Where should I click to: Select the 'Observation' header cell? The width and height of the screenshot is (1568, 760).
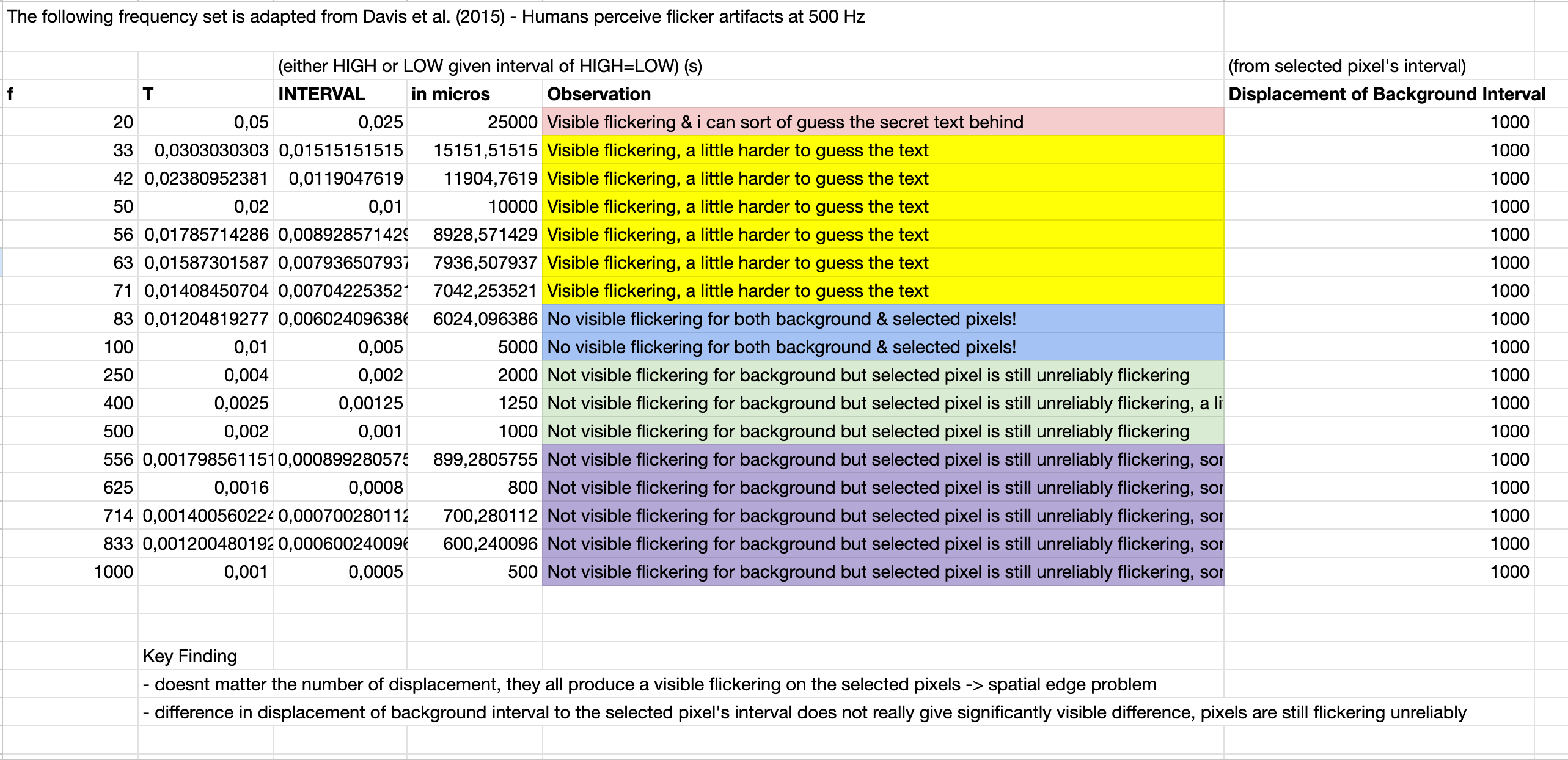(x=883, y=93)
